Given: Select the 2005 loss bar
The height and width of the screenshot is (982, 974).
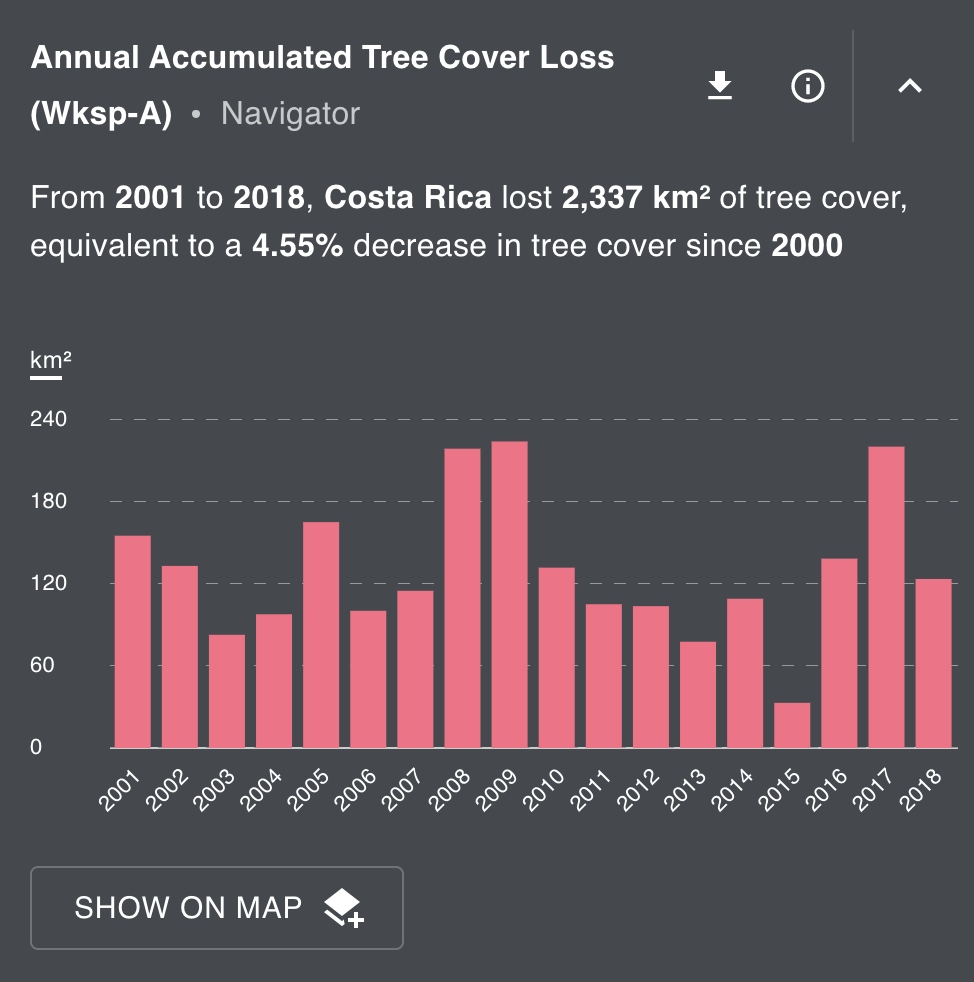Looking at the screenshot, I should [321, 635].
